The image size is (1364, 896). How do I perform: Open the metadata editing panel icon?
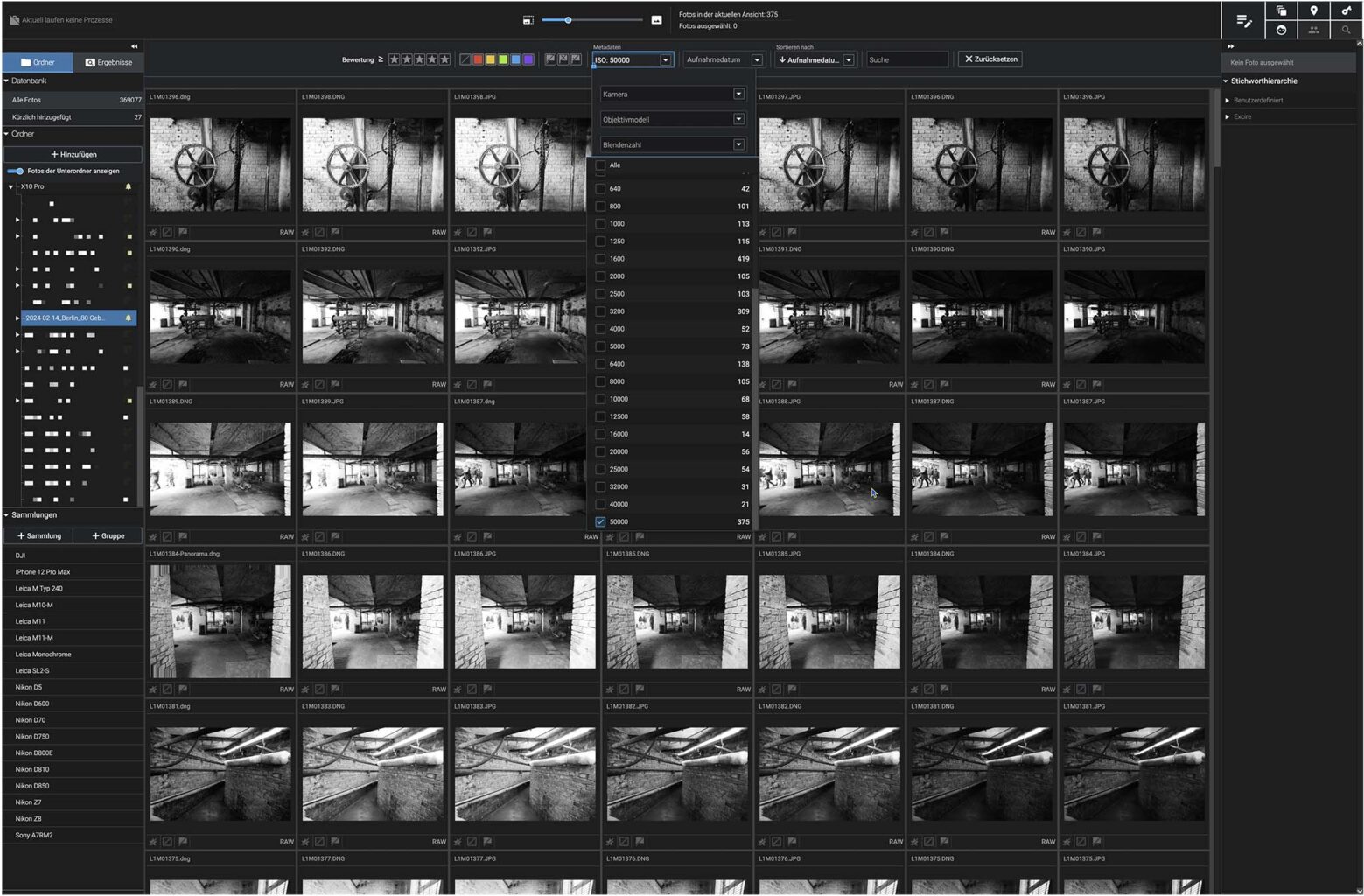(1243, 20)
